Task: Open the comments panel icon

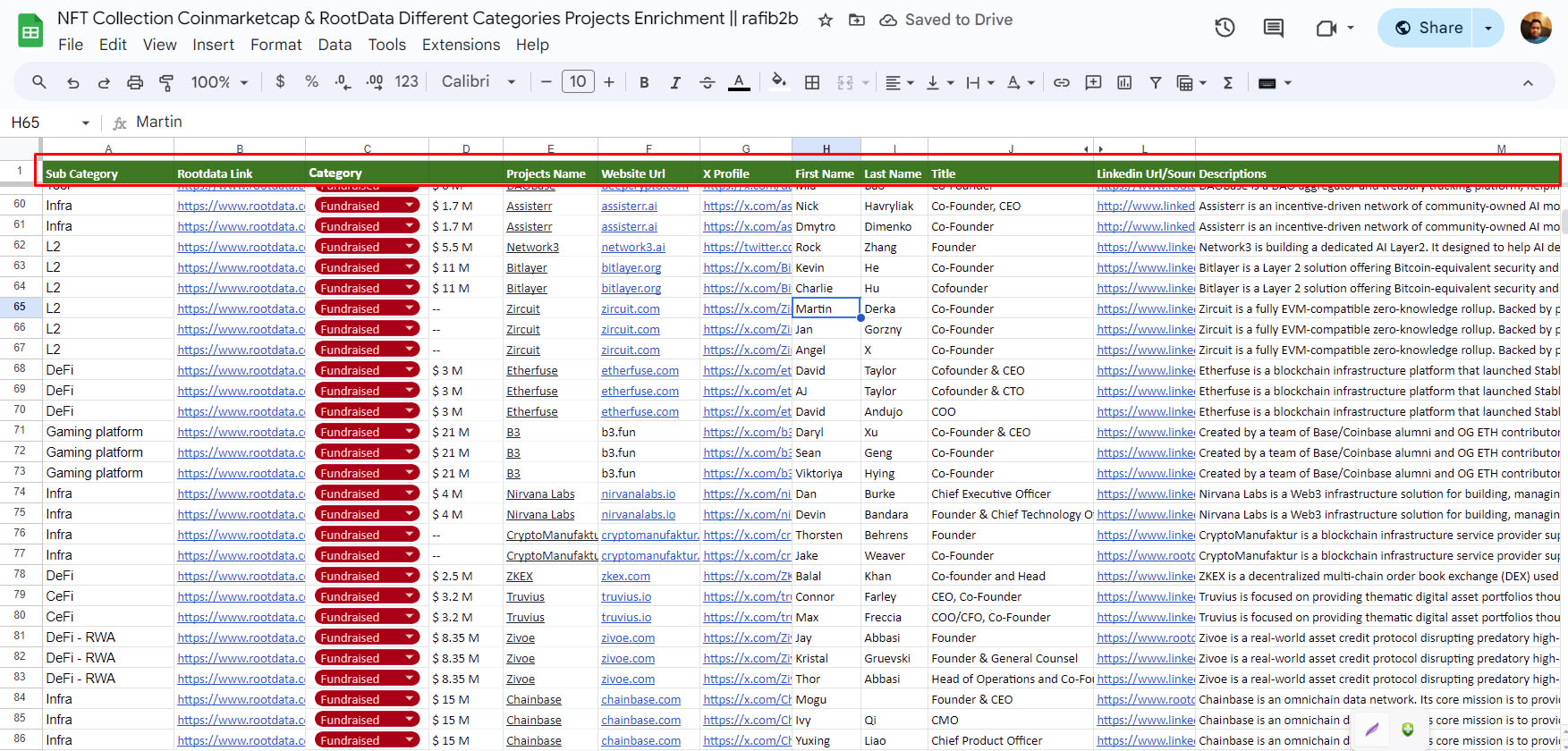Action: [1273, 28]
